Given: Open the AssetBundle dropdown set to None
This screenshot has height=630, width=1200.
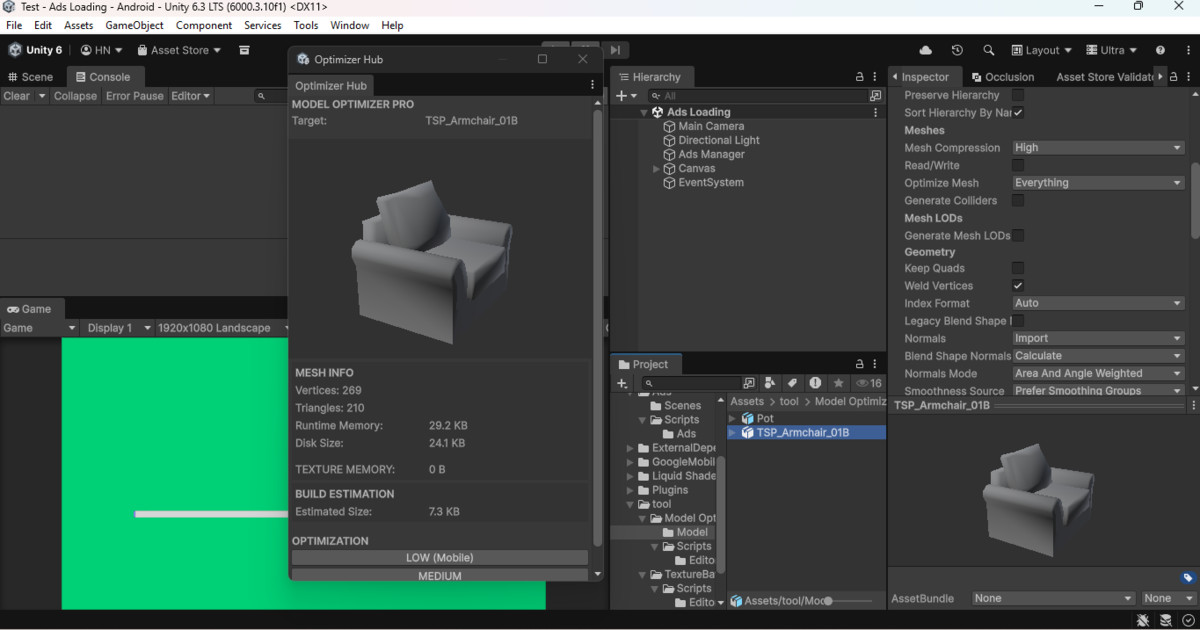Looking at the screenshot, I should click(1053, 598).
